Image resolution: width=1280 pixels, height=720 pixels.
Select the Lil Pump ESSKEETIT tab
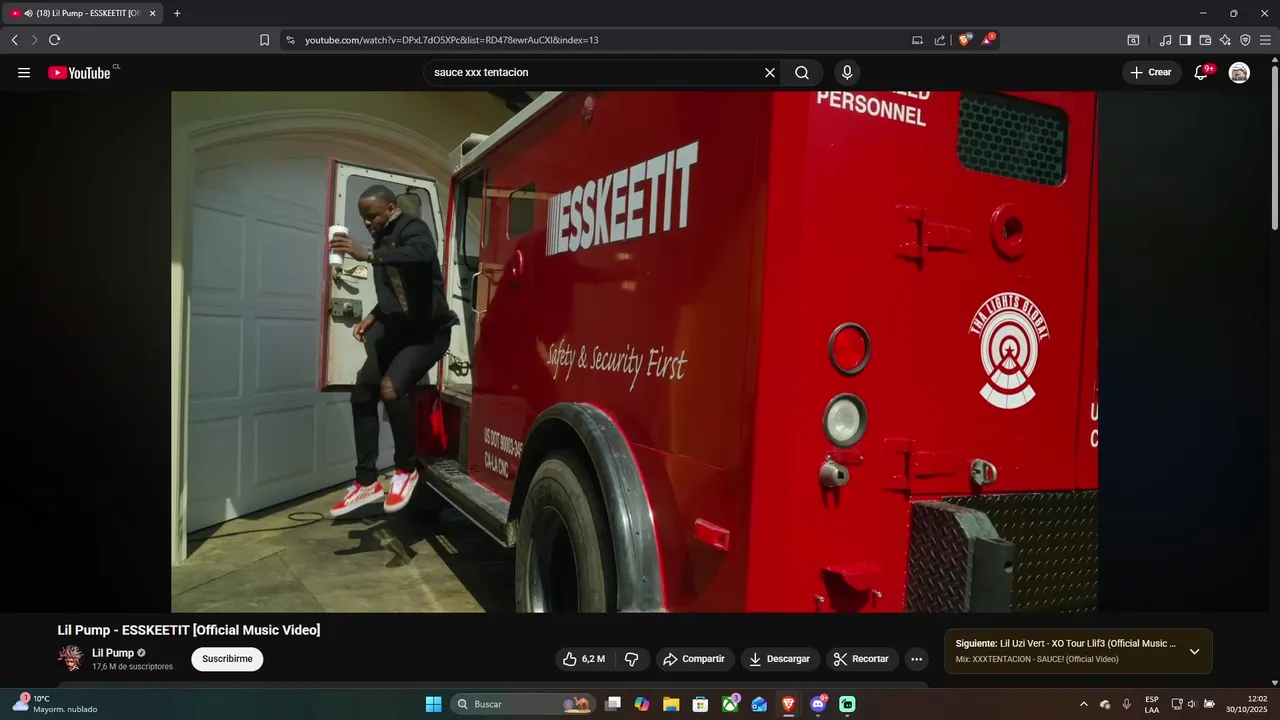click(x=82, y=13)
